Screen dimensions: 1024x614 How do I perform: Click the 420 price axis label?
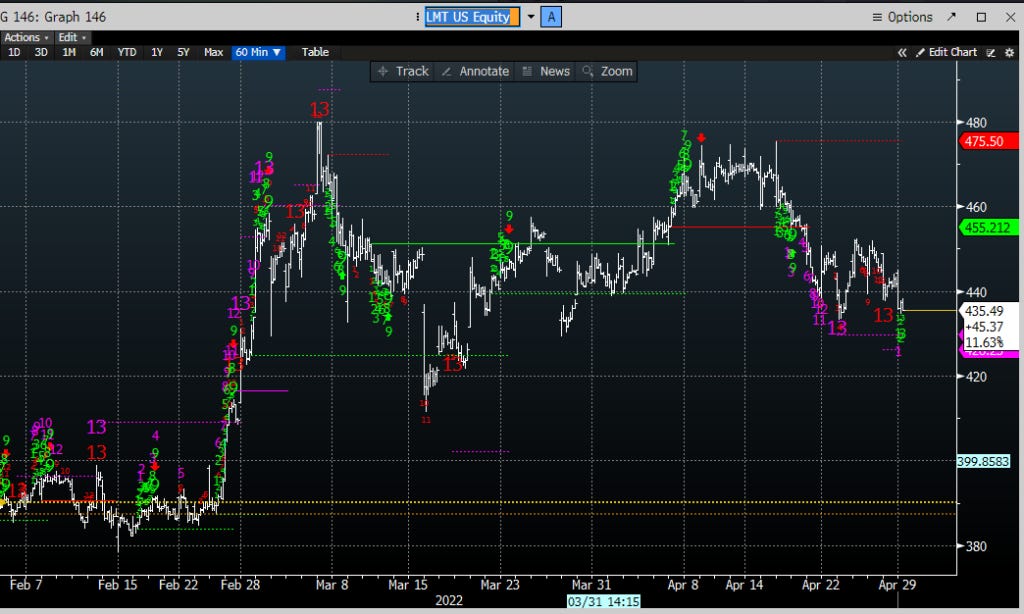point(976,376)
